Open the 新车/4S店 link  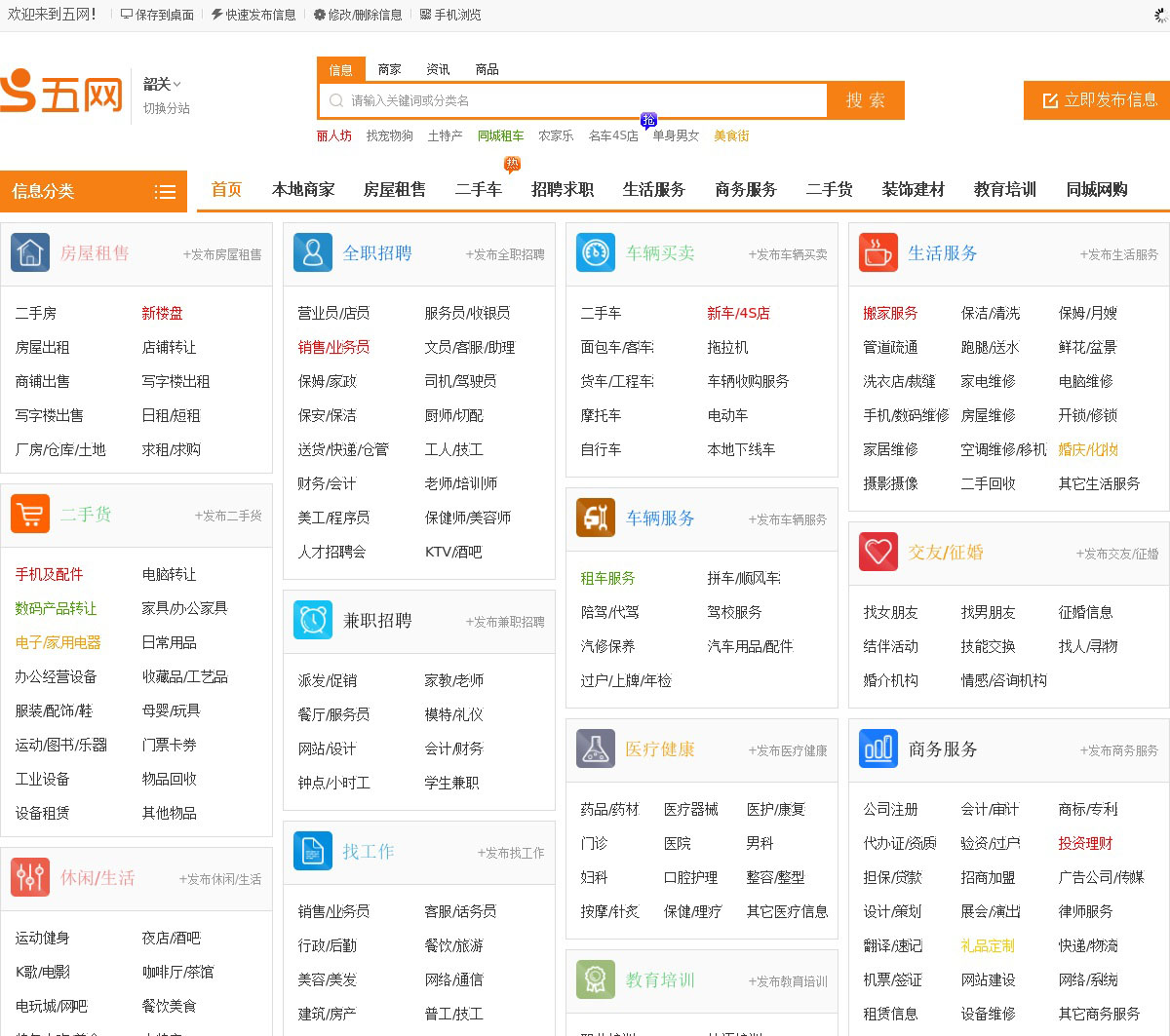pyautogui.click(x=737, y=313)
